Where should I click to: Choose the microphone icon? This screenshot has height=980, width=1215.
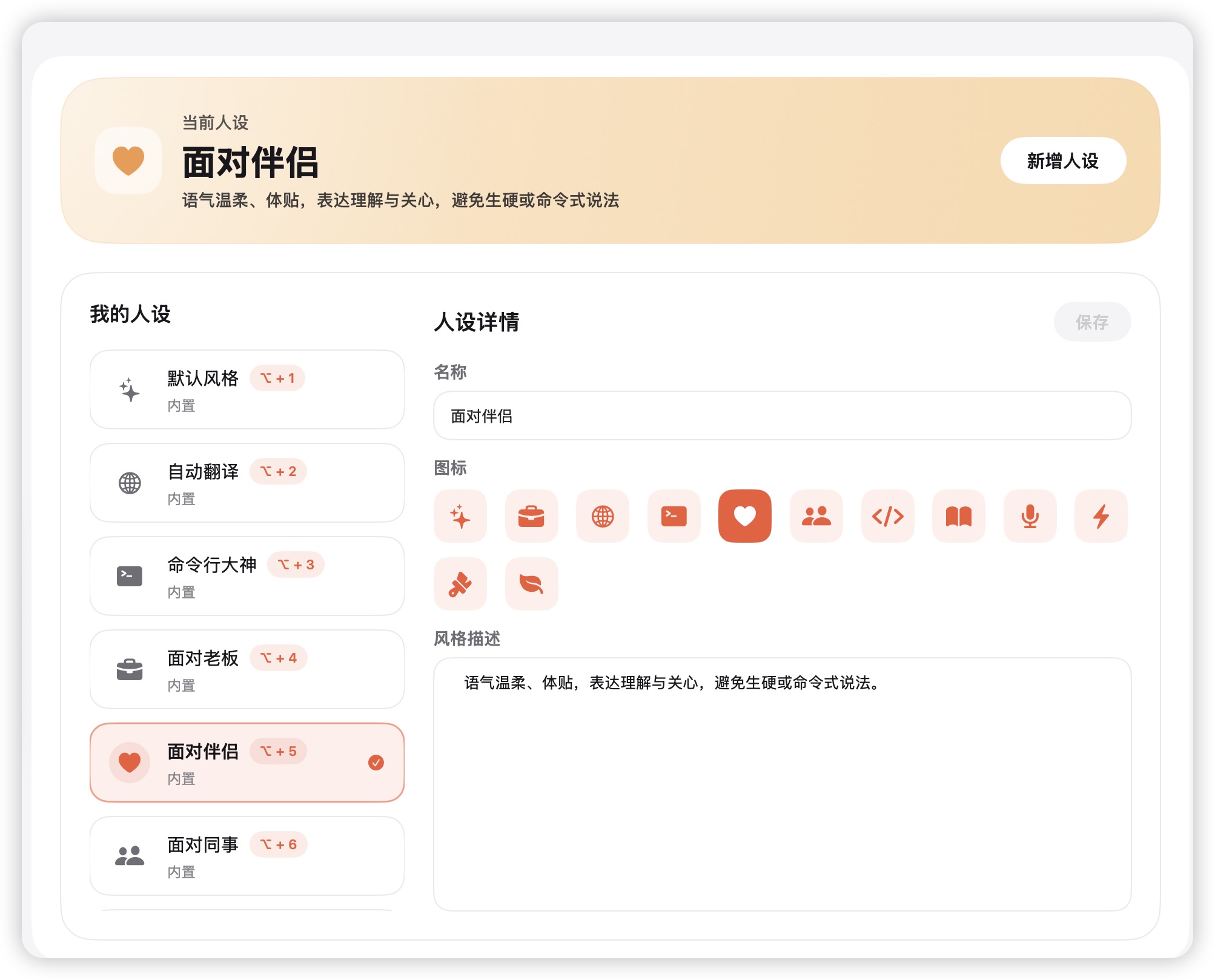coord(1030,516)
